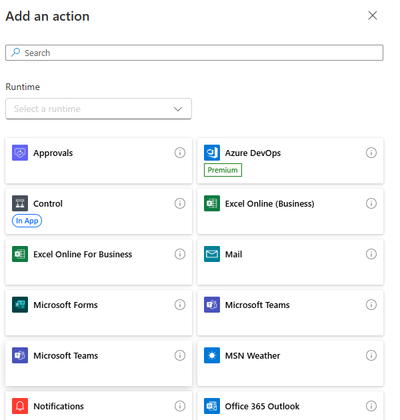Click the Excel Online (Business) icon
Viewport: 400px width, 420px height.
pos(212,203)
